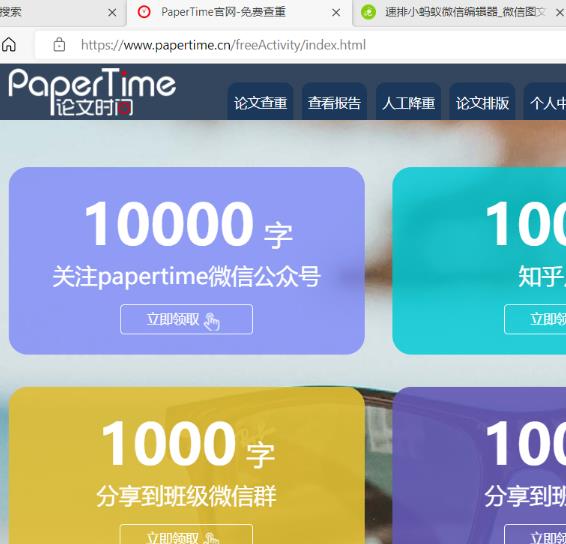566x544 pixels.
Task: Close the 速排小蚂蚁微信编辑器 tab
Action: [560, 13]
